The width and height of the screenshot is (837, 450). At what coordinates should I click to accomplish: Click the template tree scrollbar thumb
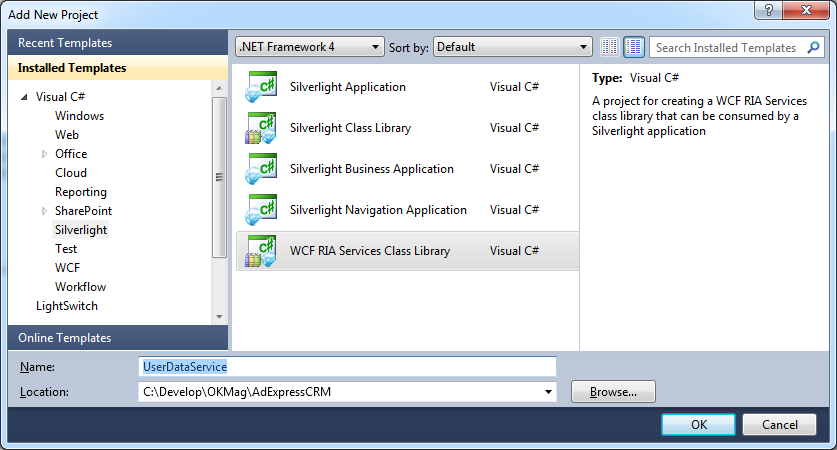pos(219,177)
